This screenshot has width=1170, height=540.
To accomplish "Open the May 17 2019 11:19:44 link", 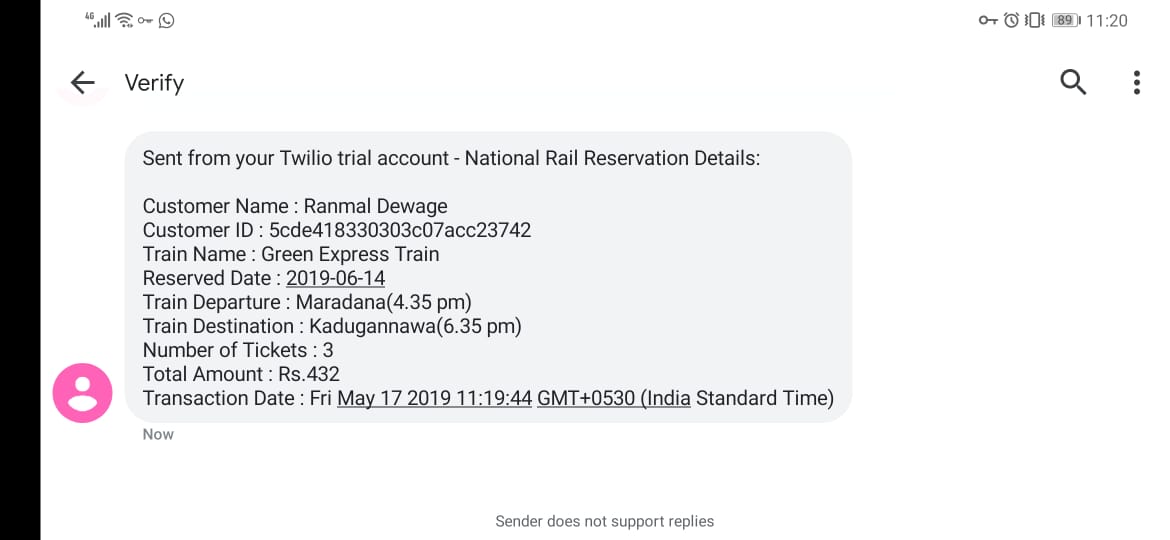I will pos(434,398).
